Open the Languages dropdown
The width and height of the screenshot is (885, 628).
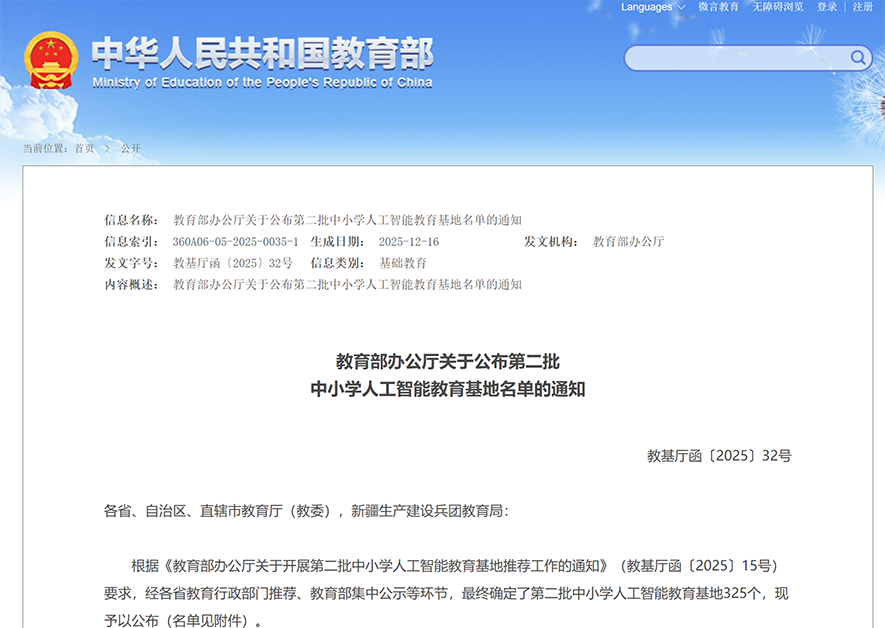pyautogui.click(x=652, y=7)
